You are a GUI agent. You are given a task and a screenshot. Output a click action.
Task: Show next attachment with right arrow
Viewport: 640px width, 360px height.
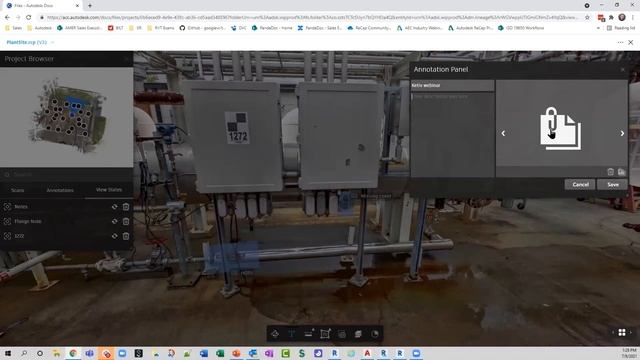tap(622, 133)
